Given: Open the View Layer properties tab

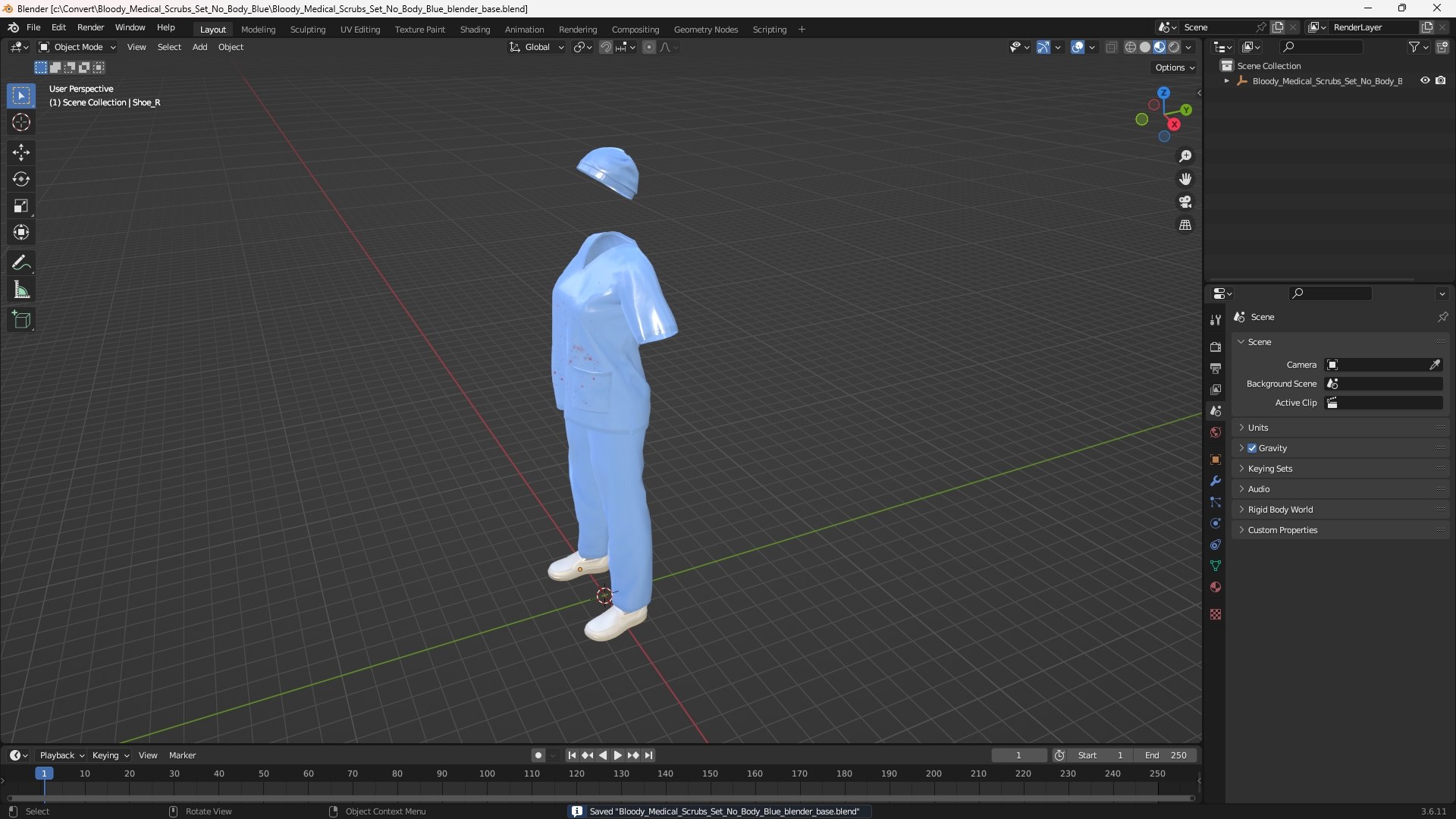Looking at the screenshot, I should click(x=1216, y=389).
